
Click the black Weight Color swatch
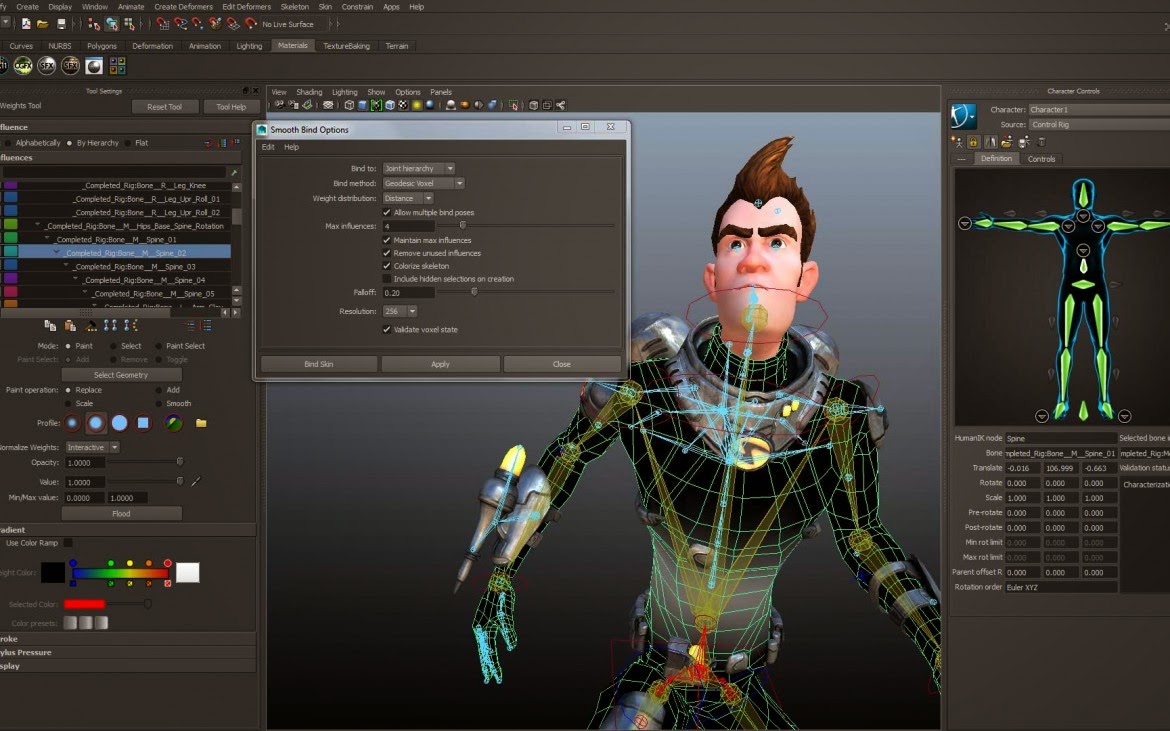(51, 572)
